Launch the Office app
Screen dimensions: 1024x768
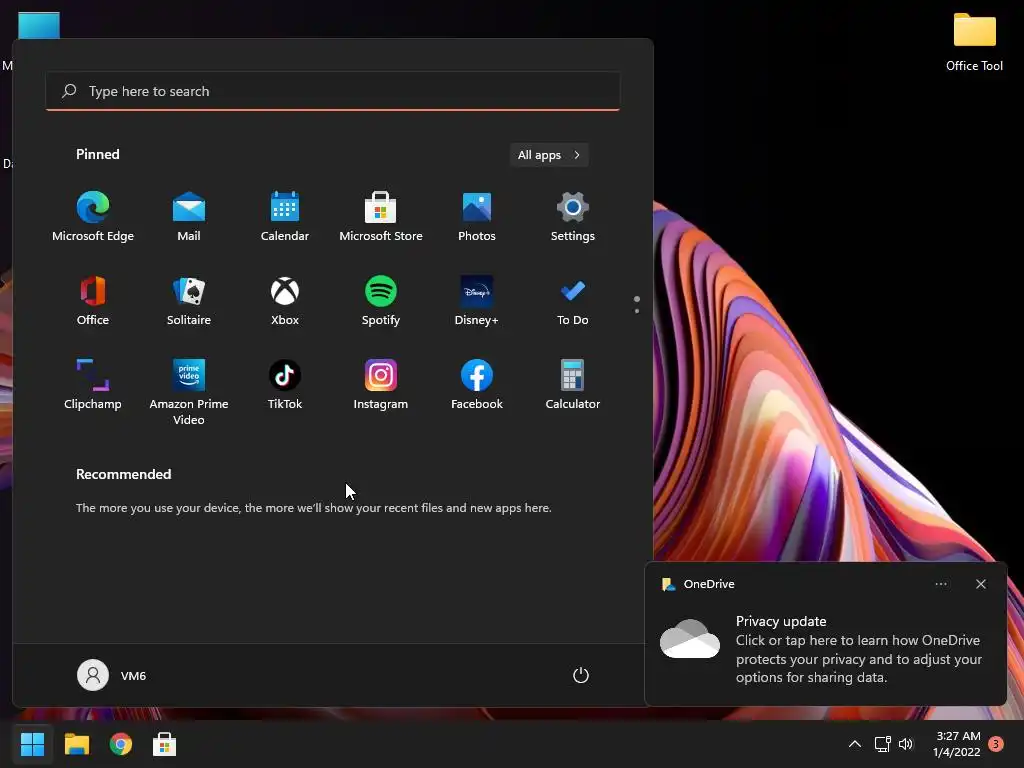point(93,301)
